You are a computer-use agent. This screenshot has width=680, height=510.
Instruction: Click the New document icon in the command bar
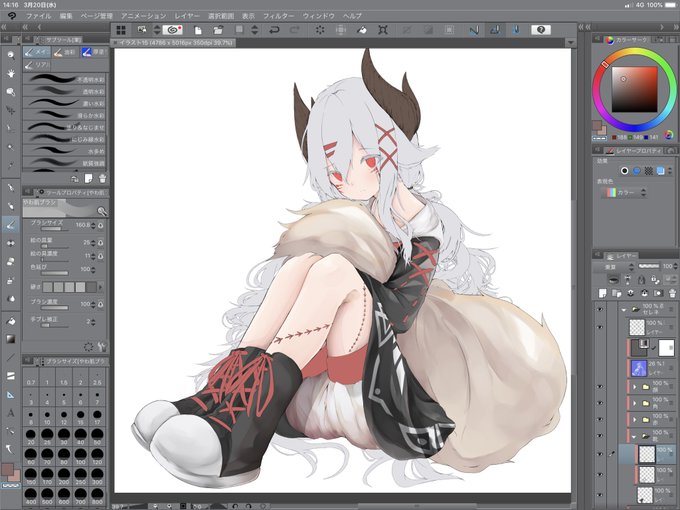(x=198, y=30)
